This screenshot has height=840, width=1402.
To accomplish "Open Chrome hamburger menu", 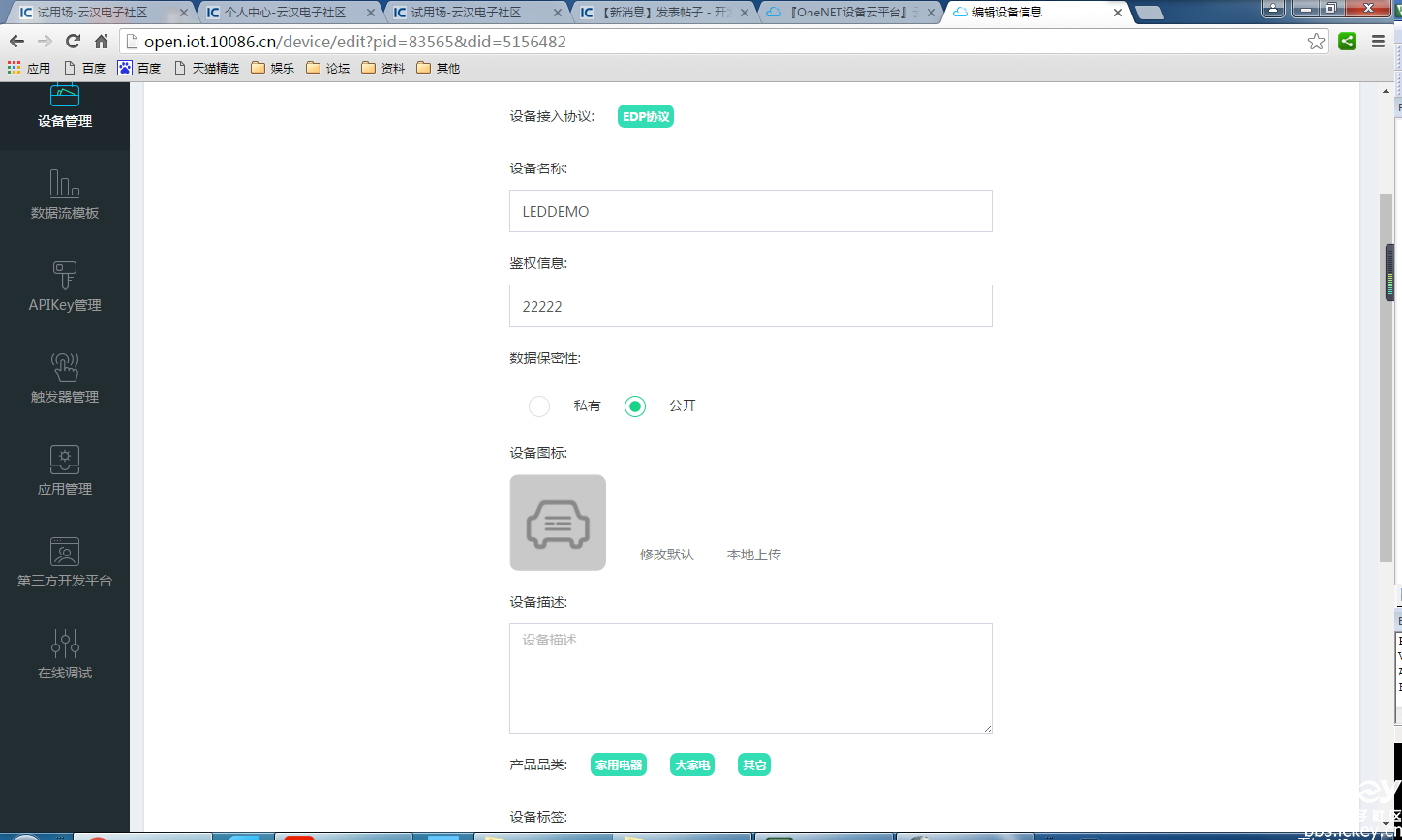I will 1378,42.
